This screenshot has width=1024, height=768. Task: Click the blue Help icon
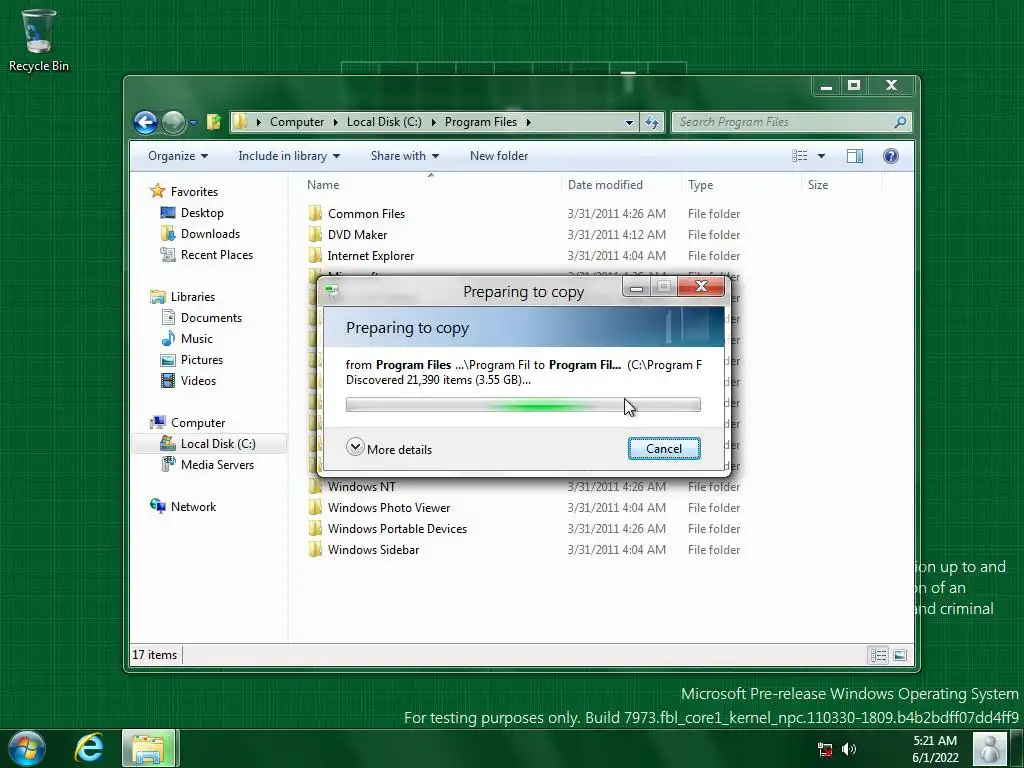point(891,156)
